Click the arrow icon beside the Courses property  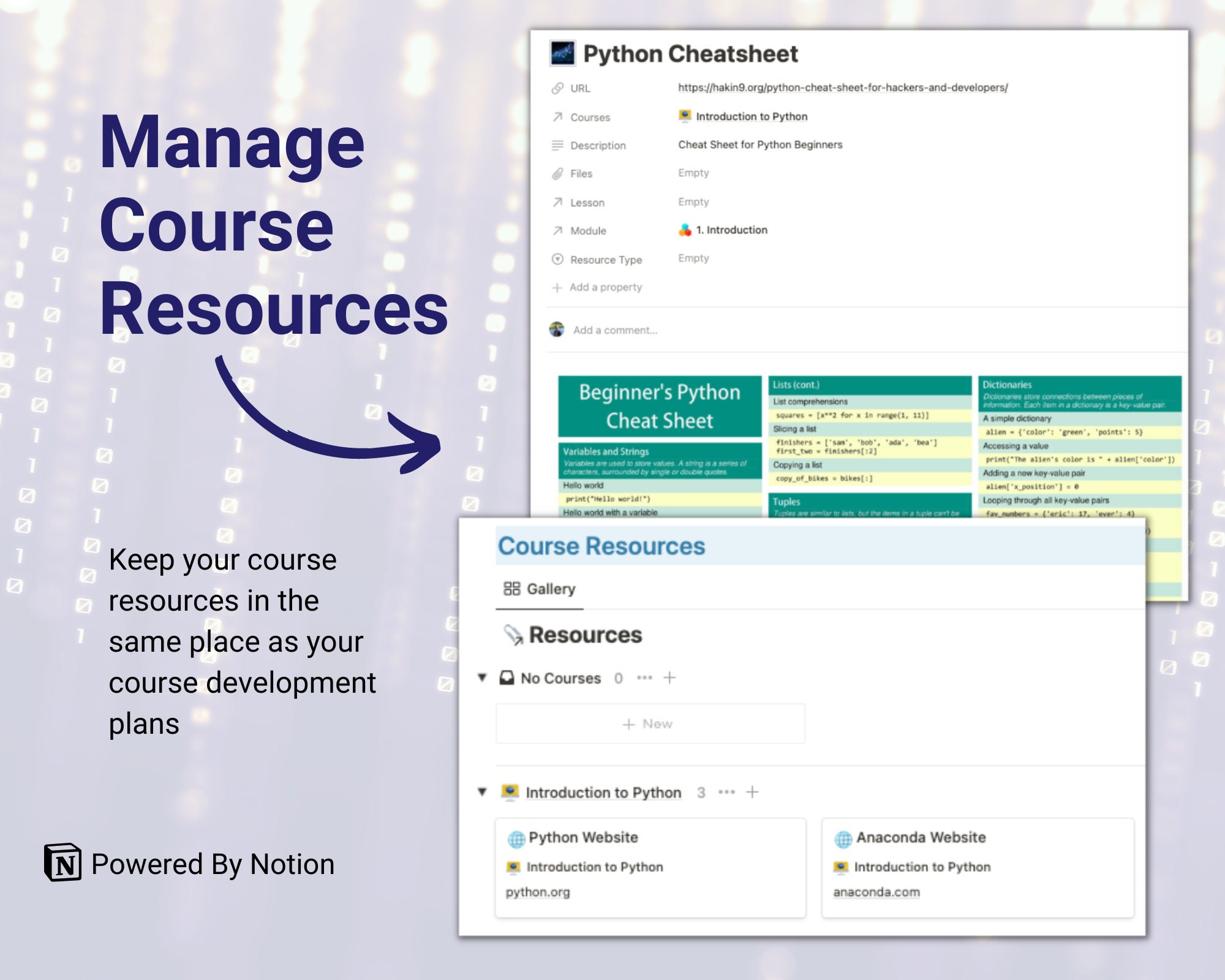[x=556, y=116]
